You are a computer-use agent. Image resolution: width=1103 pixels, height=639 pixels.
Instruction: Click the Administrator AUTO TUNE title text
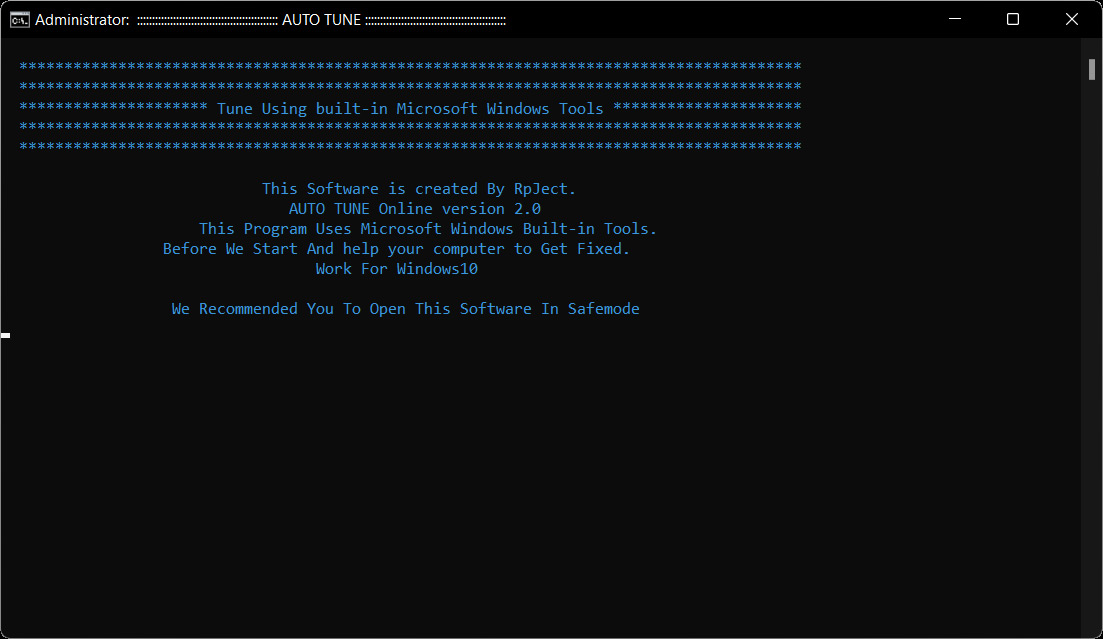[270, 20]
